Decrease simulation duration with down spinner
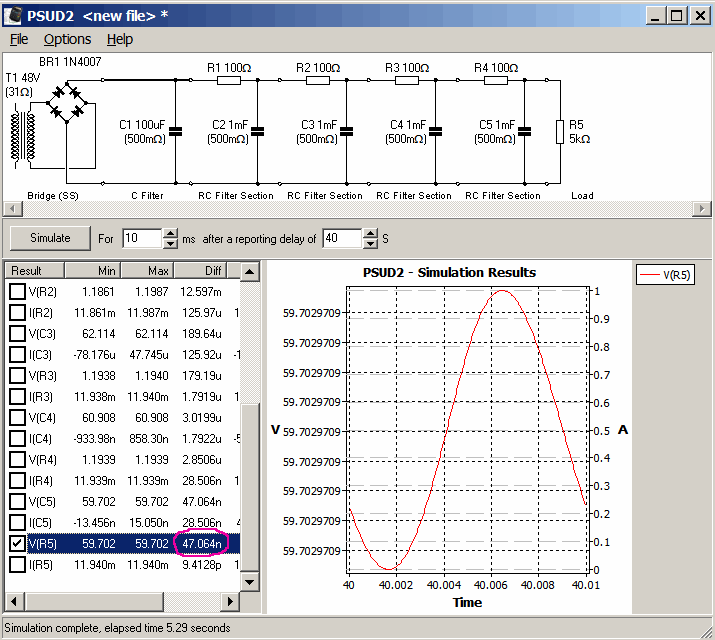 tap(170, 243)
